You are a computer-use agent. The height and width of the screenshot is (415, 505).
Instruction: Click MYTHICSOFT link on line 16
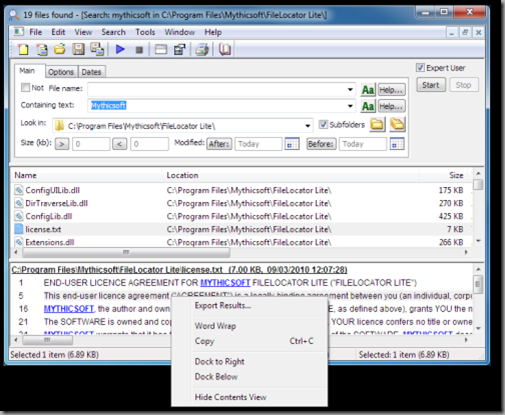tap(68, 309)
